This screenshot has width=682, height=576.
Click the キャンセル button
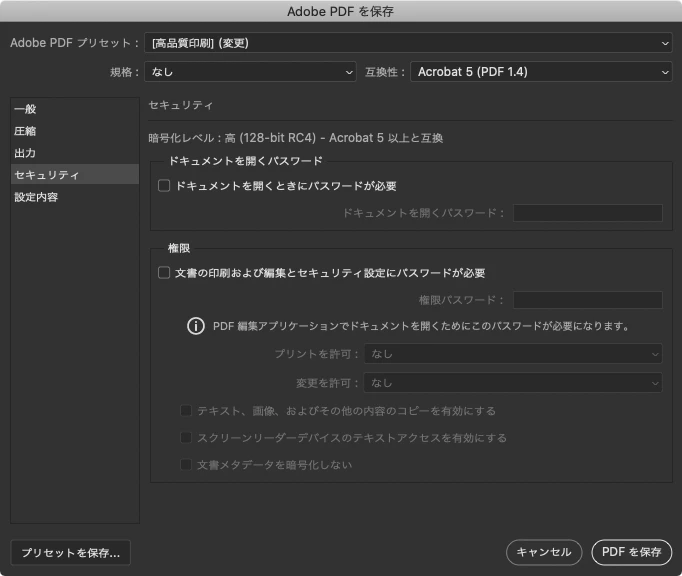(x=544, y=552)
